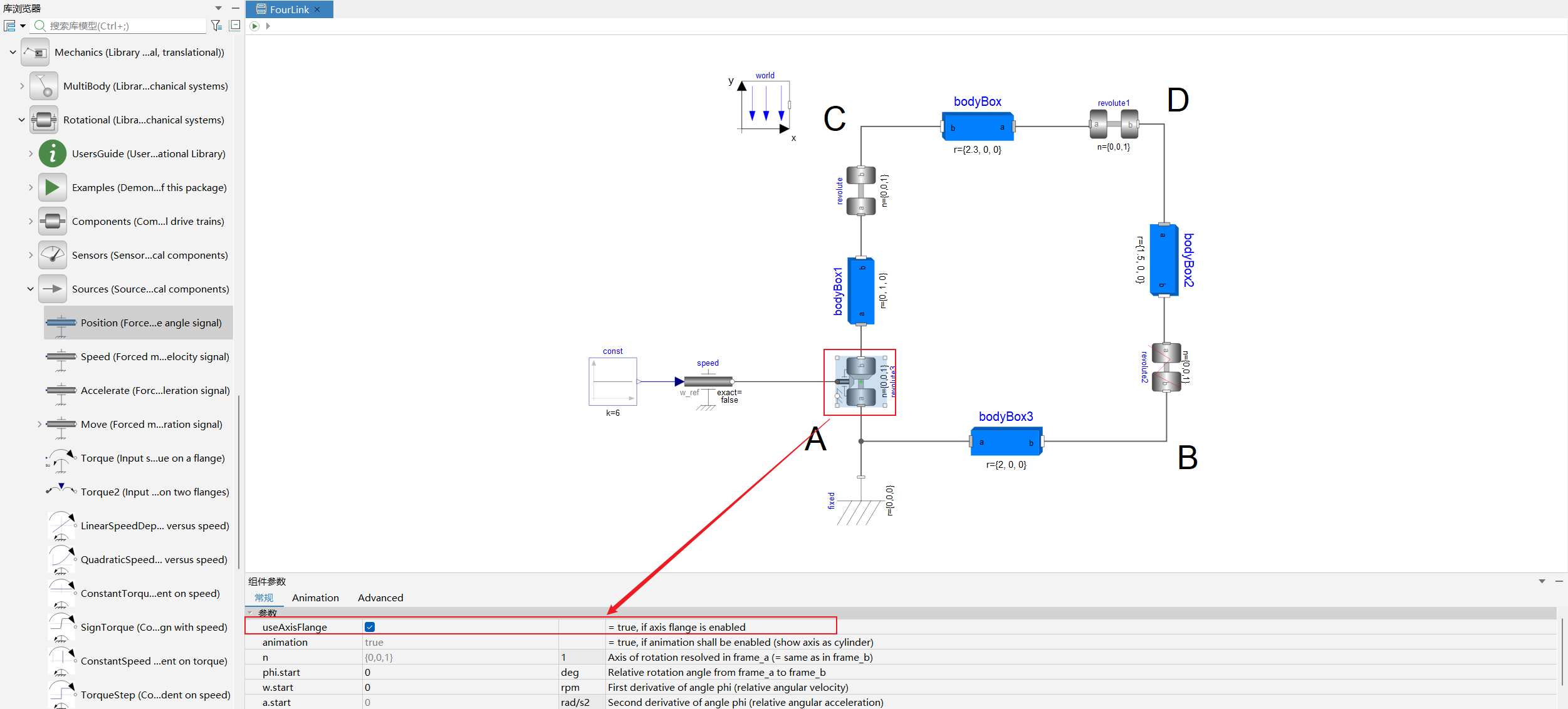This screenshot has height=709, width=1568.
Task: Select the ConstantTorque icon
Action: point(61,594)
